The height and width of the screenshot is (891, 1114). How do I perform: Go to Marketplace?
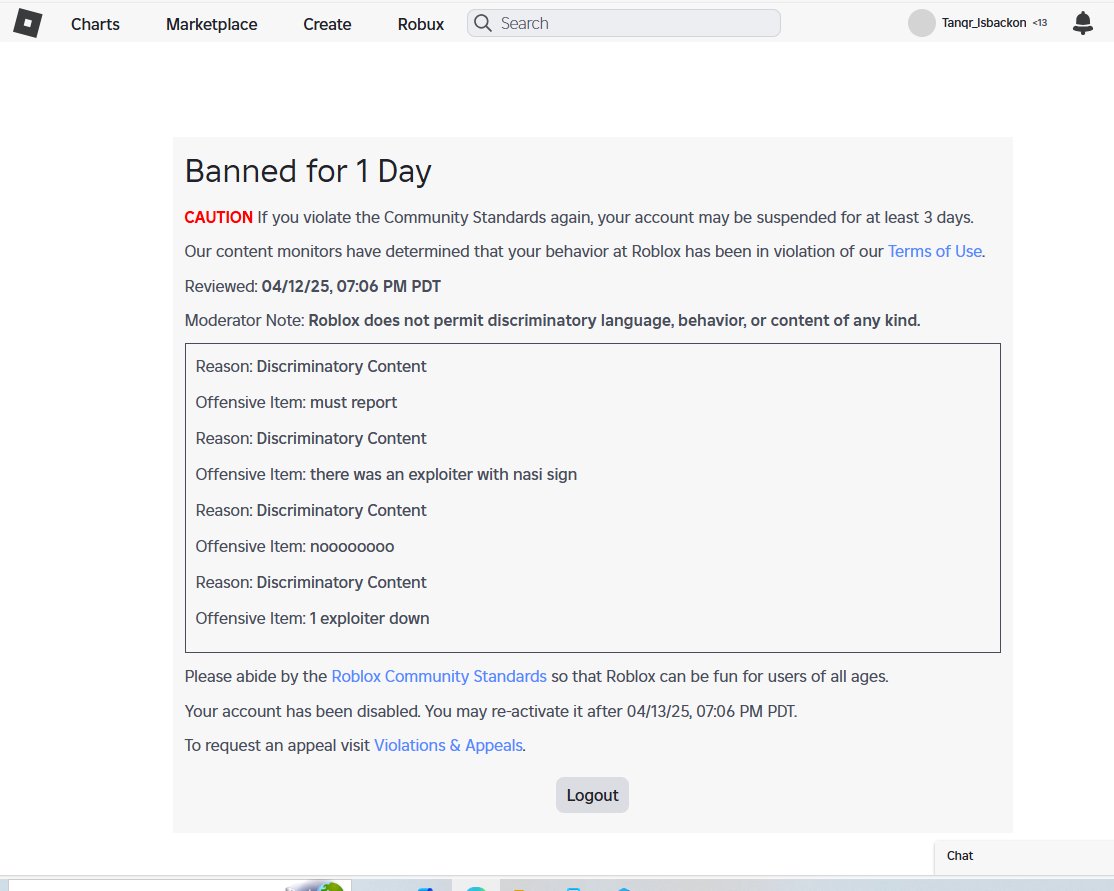pyautogui.click(x=212, y=24)
